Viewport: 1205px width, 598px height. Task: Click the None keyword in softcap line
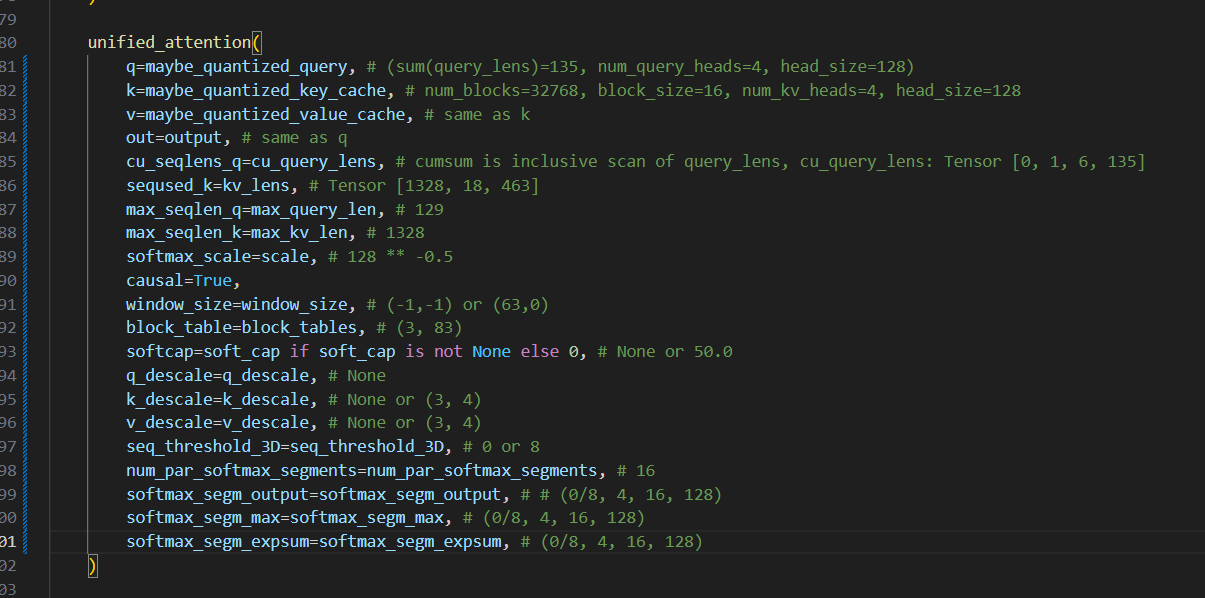(491, 352)
